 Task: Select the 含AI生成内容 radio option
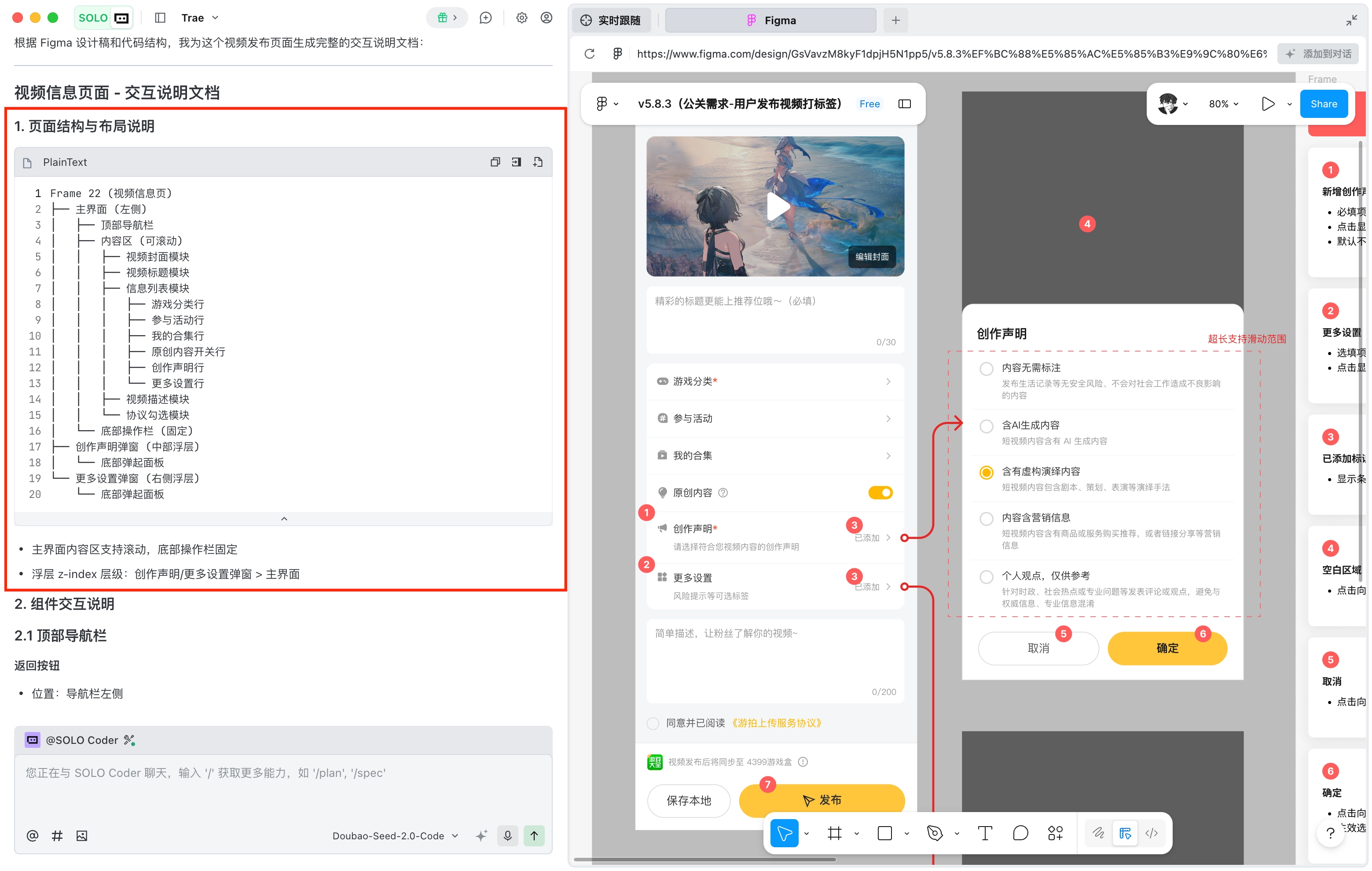(x=986, y=426)
